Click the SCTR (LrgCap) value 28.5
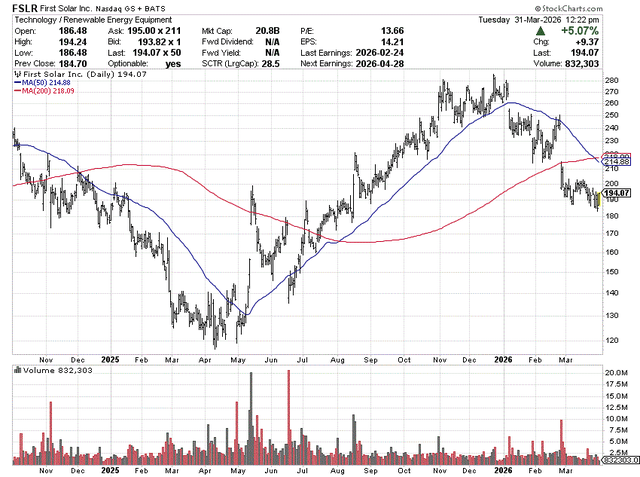Image resolution: width=640 pixels, height=477 pixels. (x=270, y=64)
